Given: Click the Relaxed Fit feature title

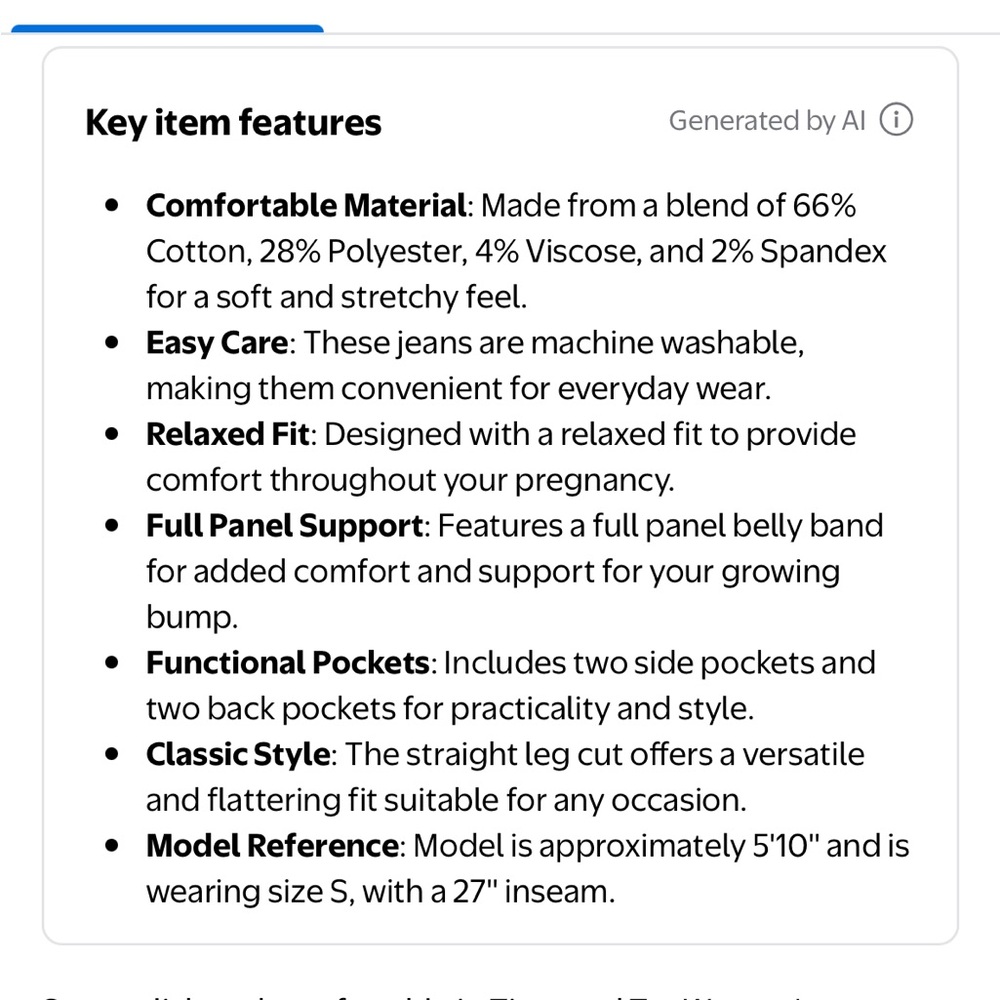Looking at the screenshot, I should click(228, 434).
